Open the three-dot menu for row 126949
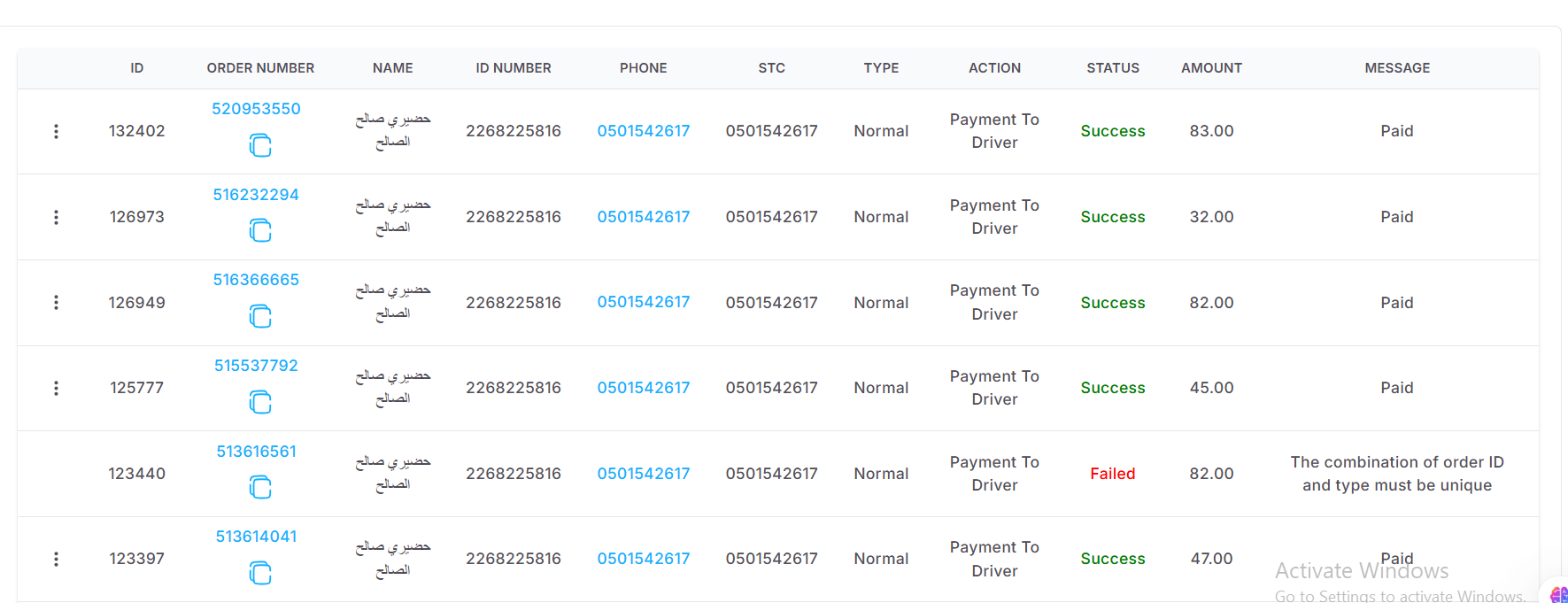Viewport: 1568px width, 603px height. click(x=56, y=303)
